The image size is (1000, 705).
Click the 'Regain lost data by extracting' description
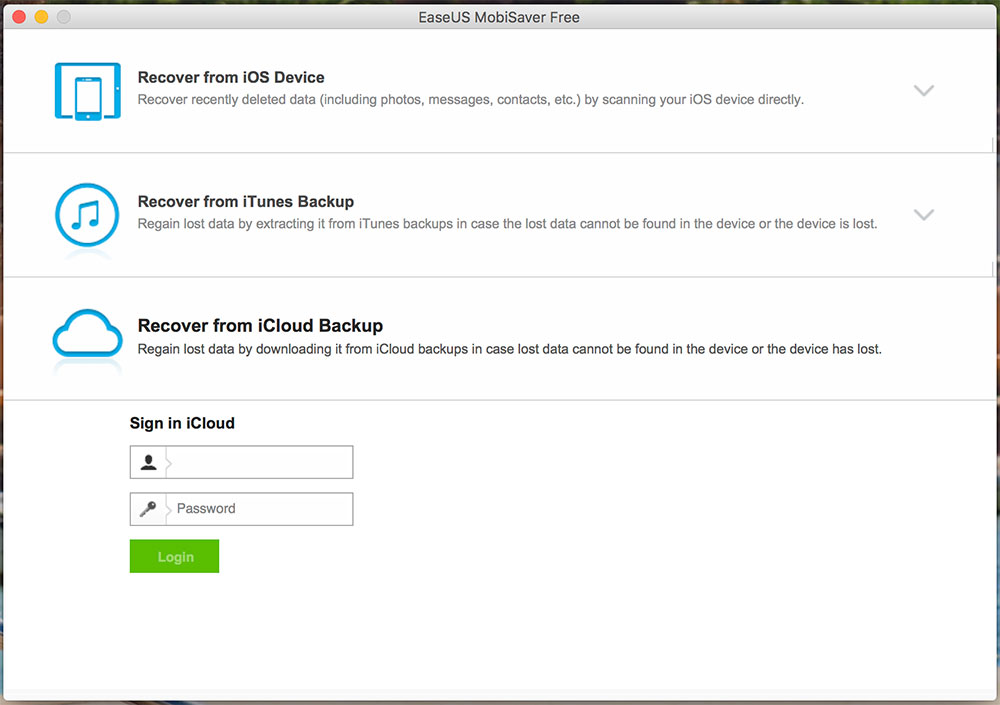[x=508, y=224]
